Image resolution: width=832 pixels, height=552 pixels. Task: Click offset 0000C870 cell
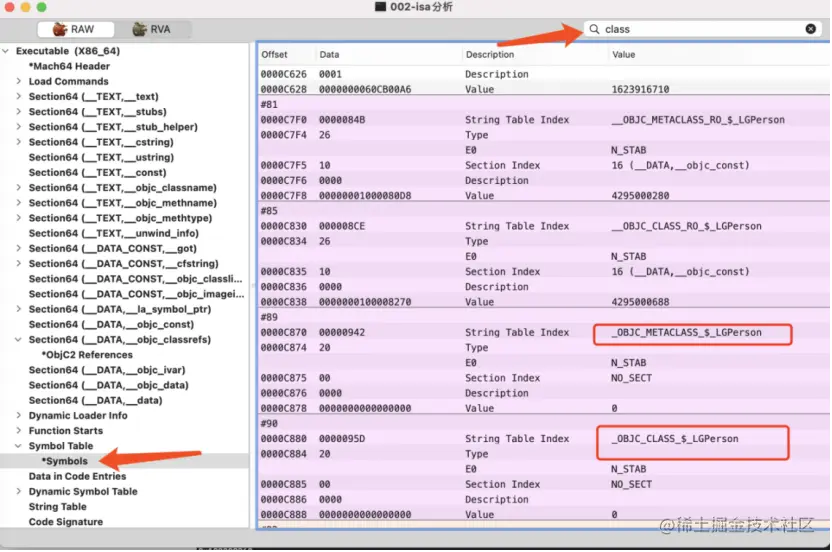click(x=283, y=333)
